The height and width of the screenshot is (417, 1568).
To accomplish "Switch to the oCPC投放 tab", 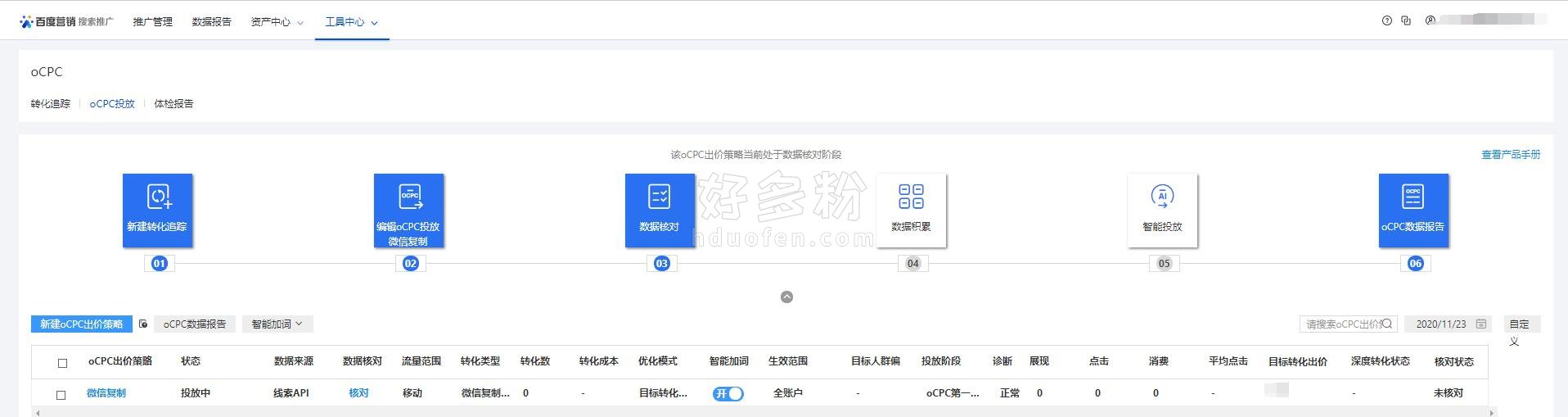I will (x=112, y=104).
